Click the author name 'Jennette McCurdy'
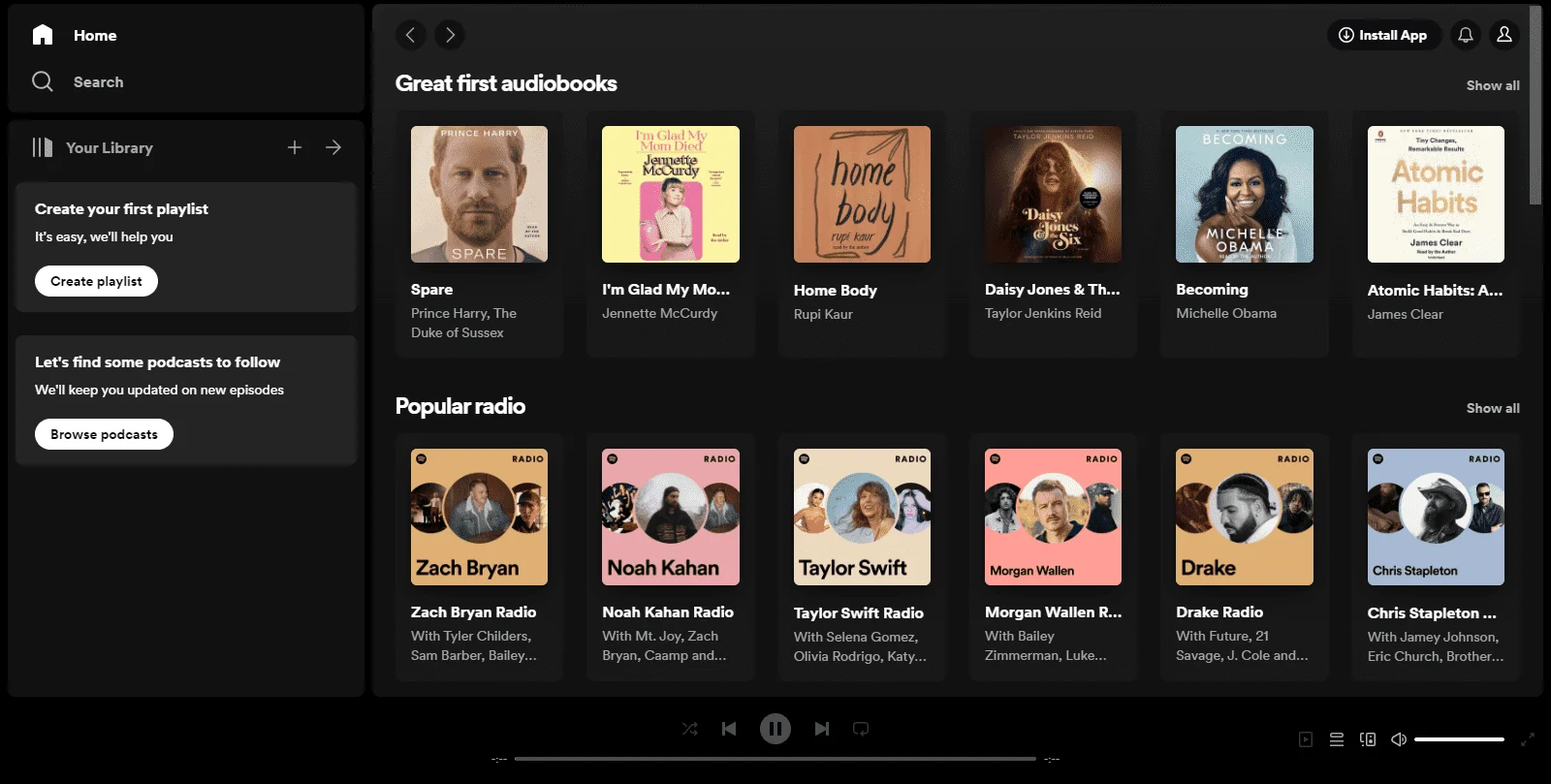This screenshot has width=1551, height=784. click(x=660, y=313)
